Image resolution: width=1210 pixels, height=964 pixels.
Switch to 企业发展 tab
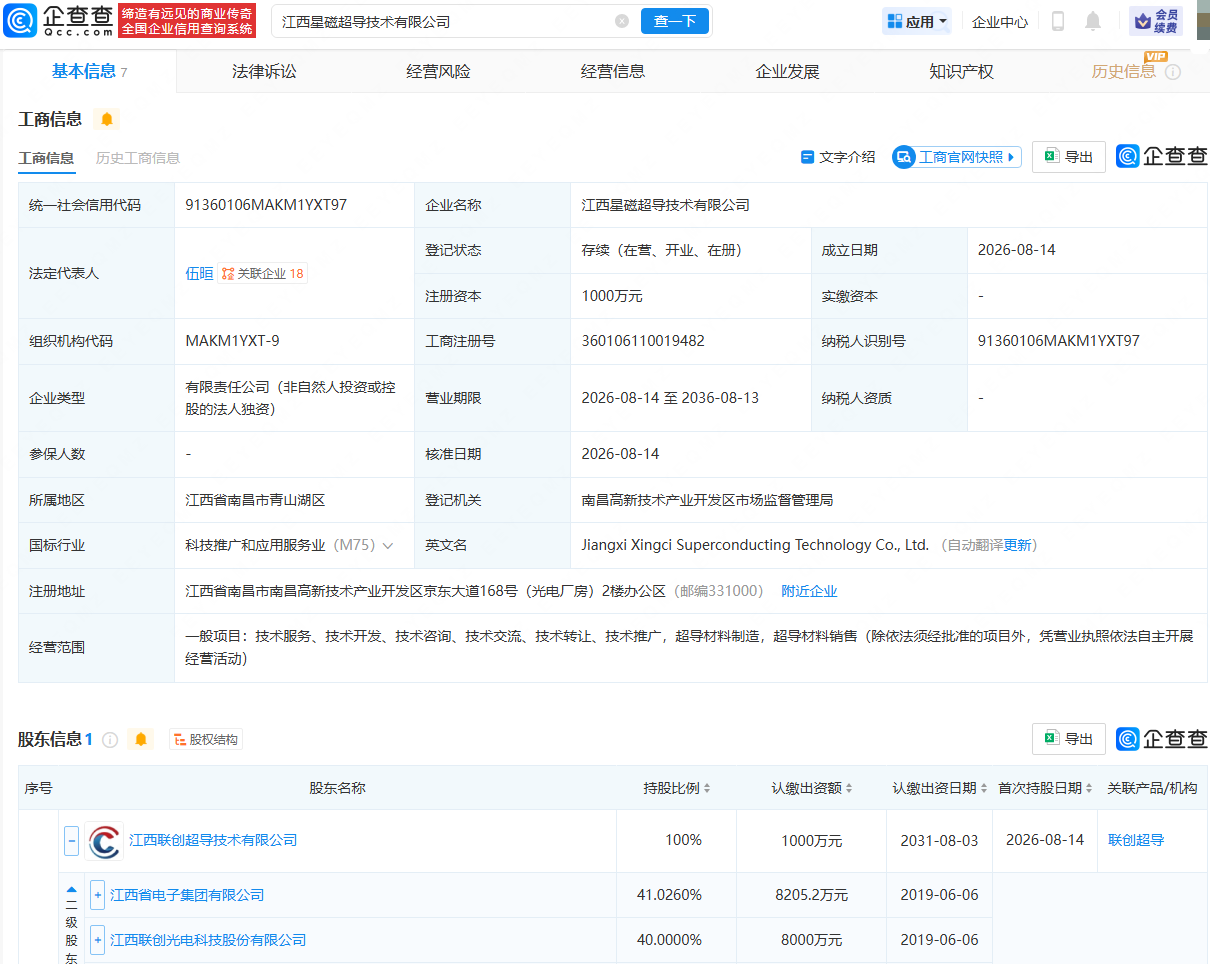[787, 72]
